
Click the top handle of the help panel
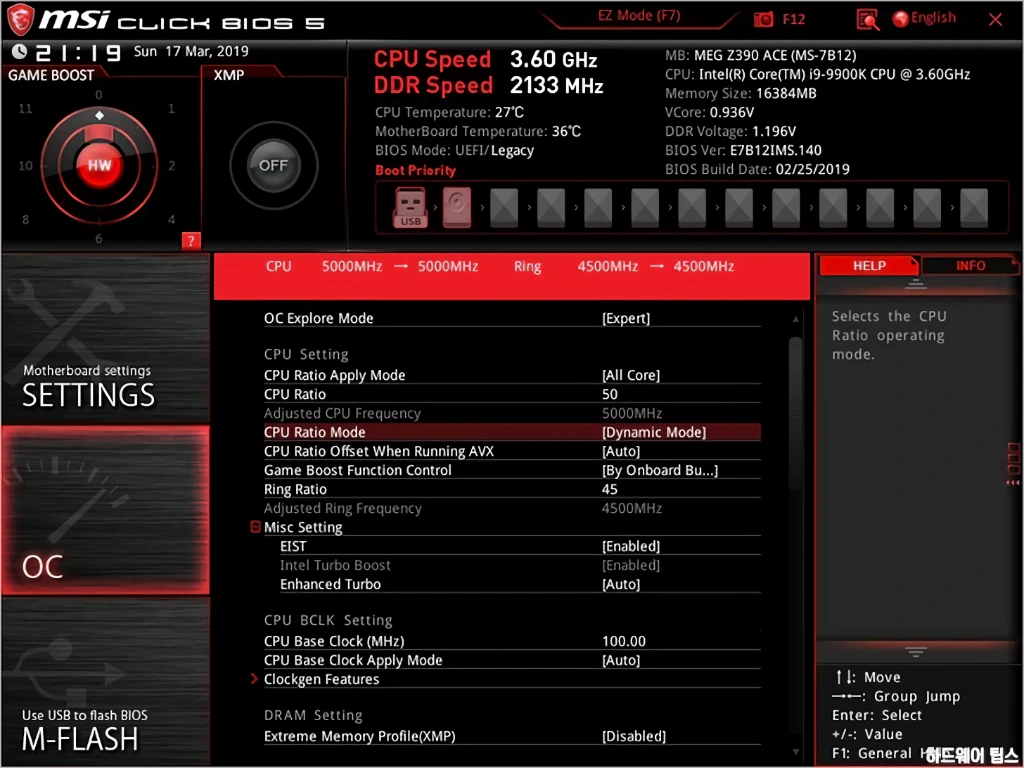click(x=916, y=284)
